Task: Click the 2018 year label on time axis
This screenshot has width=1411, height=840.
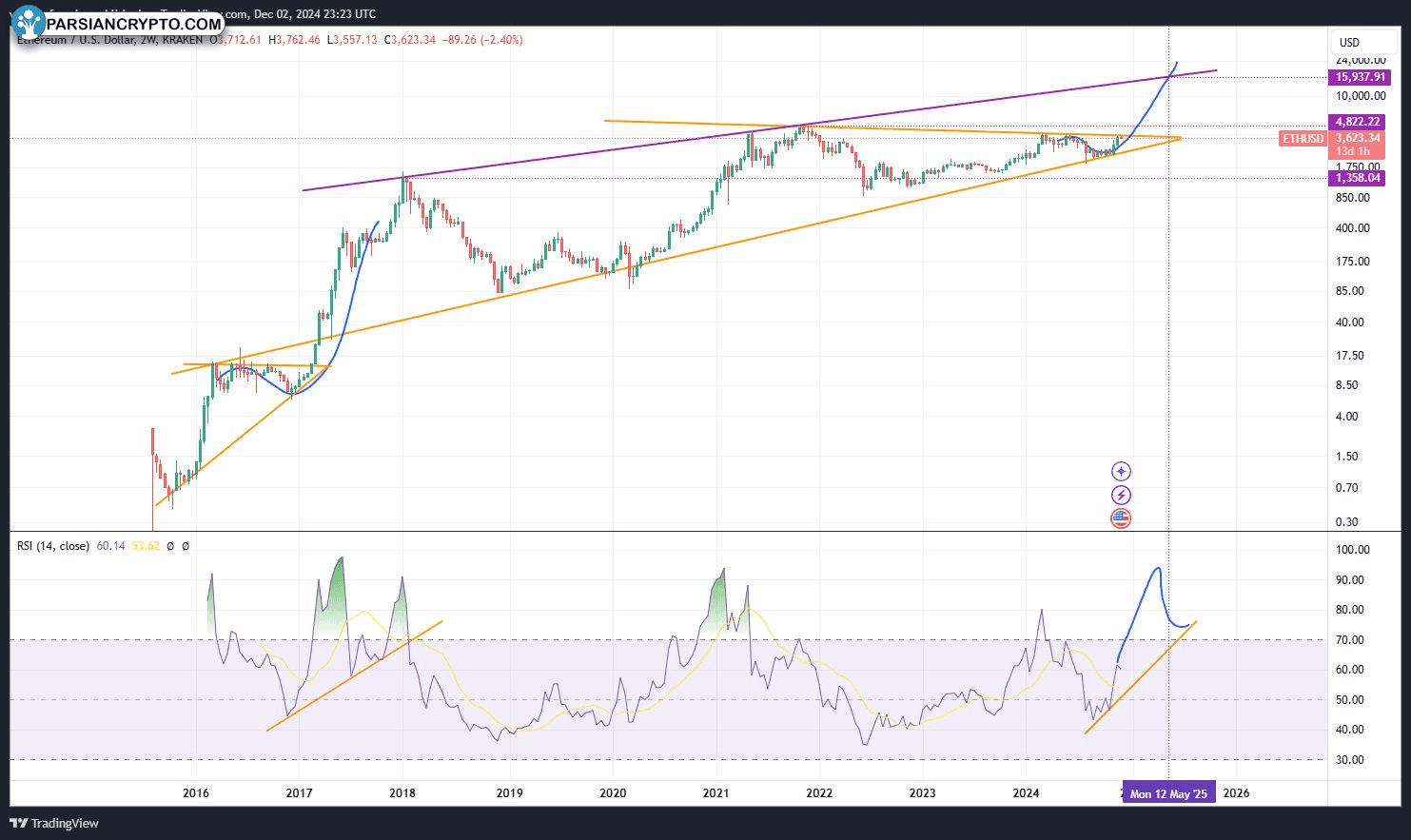Action: pos(402,793)
